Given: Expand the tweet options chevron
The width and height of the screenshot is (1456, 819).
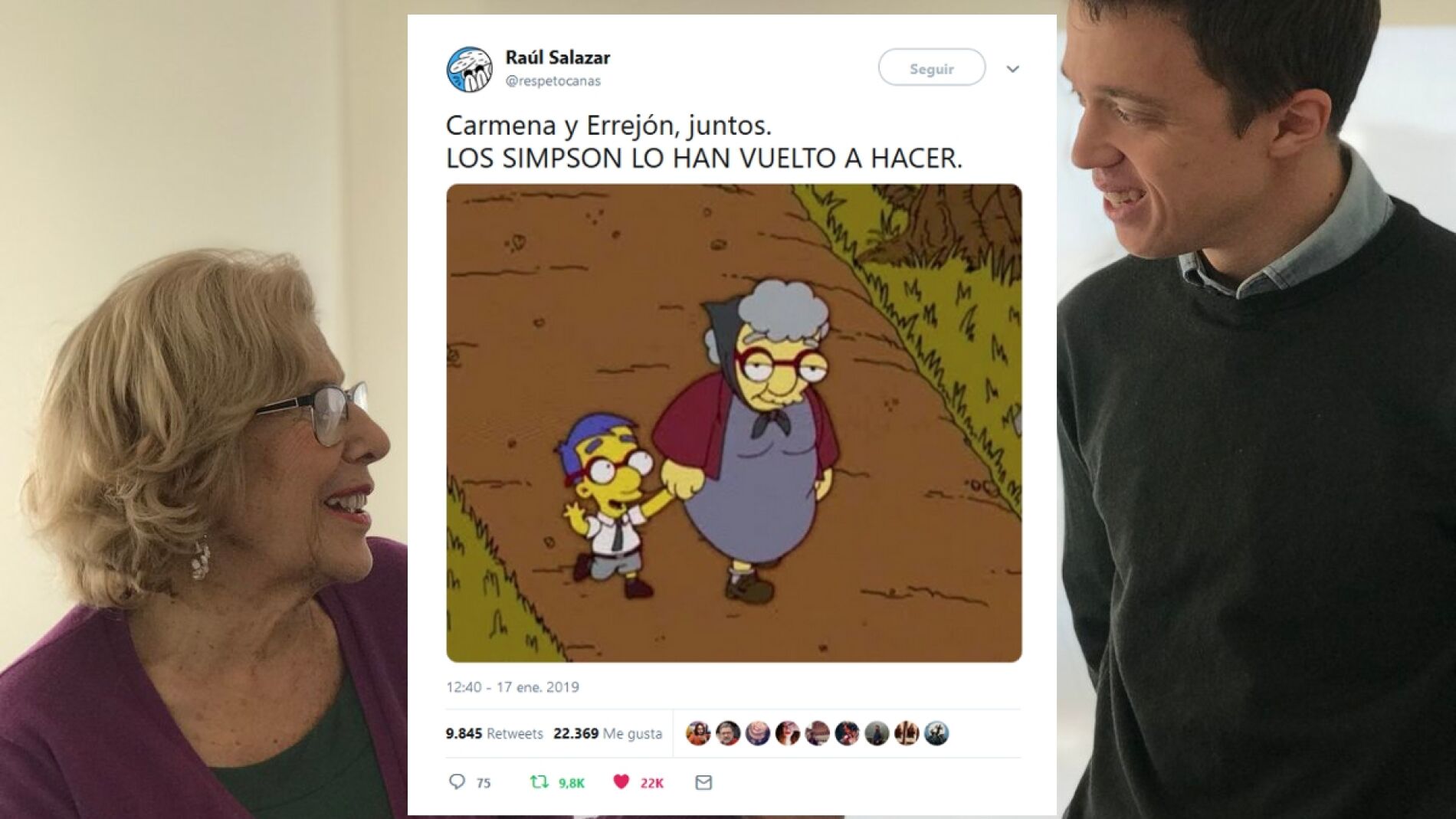Looking at the screenshot, I should [x=1012, y=69].
